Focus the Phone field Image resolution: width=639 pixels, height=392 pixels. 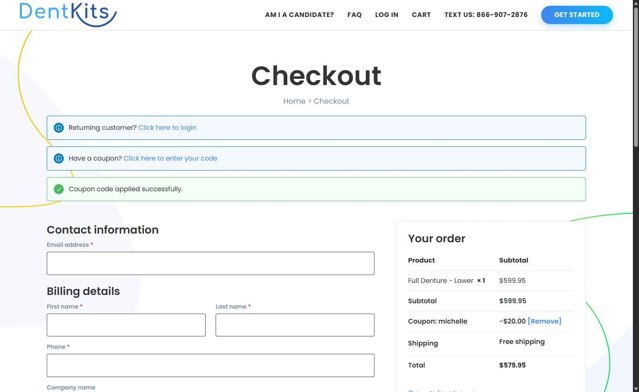(210, 365)
